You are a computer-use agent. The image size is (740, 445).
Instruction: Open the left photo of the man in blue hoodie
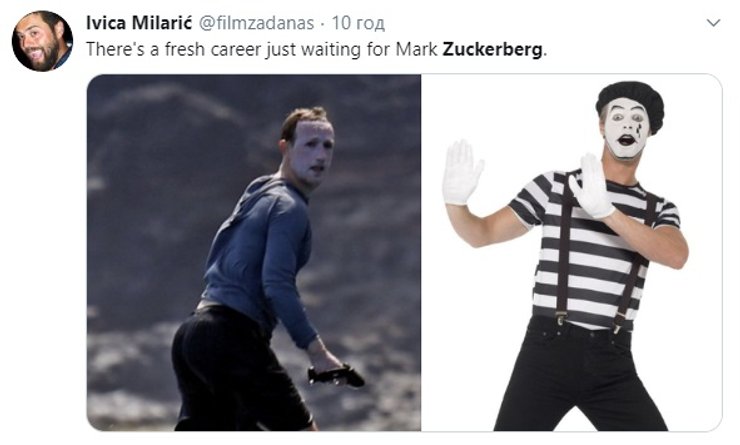coord(254,252)
